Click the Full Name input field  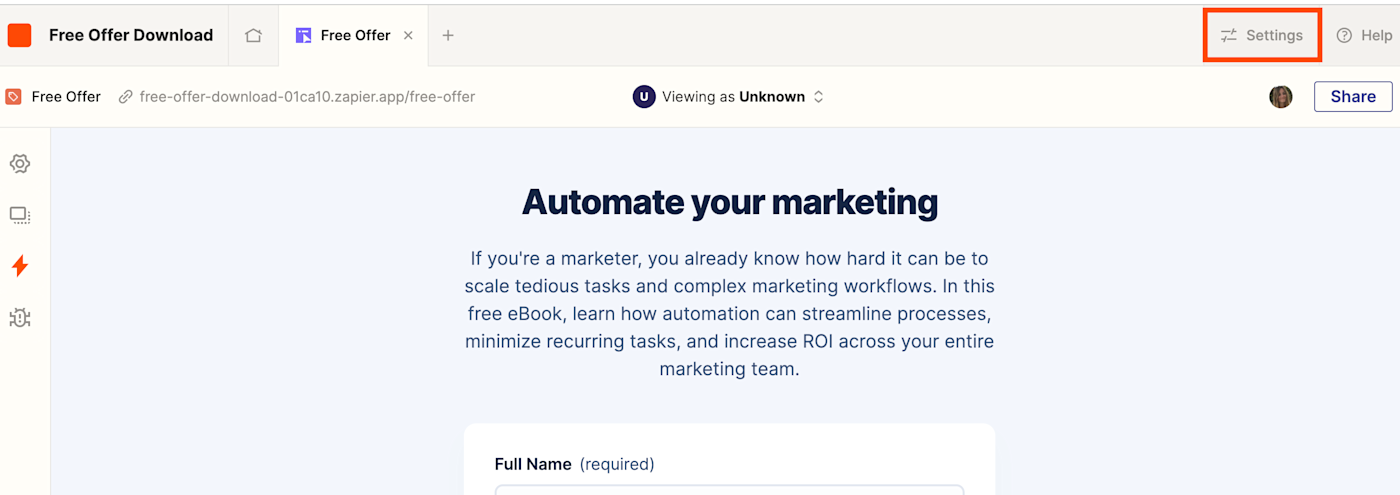coord(729,490)
